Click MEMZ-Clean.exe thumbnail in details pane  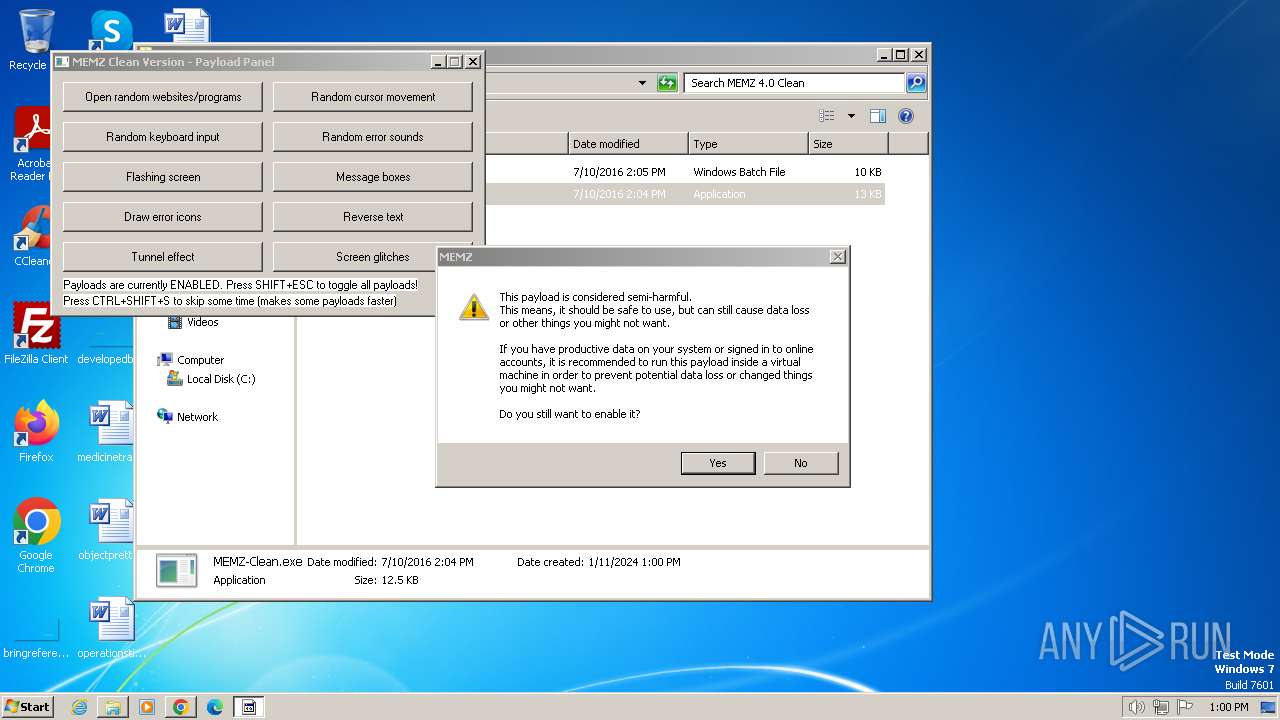[x=177, y=570]
